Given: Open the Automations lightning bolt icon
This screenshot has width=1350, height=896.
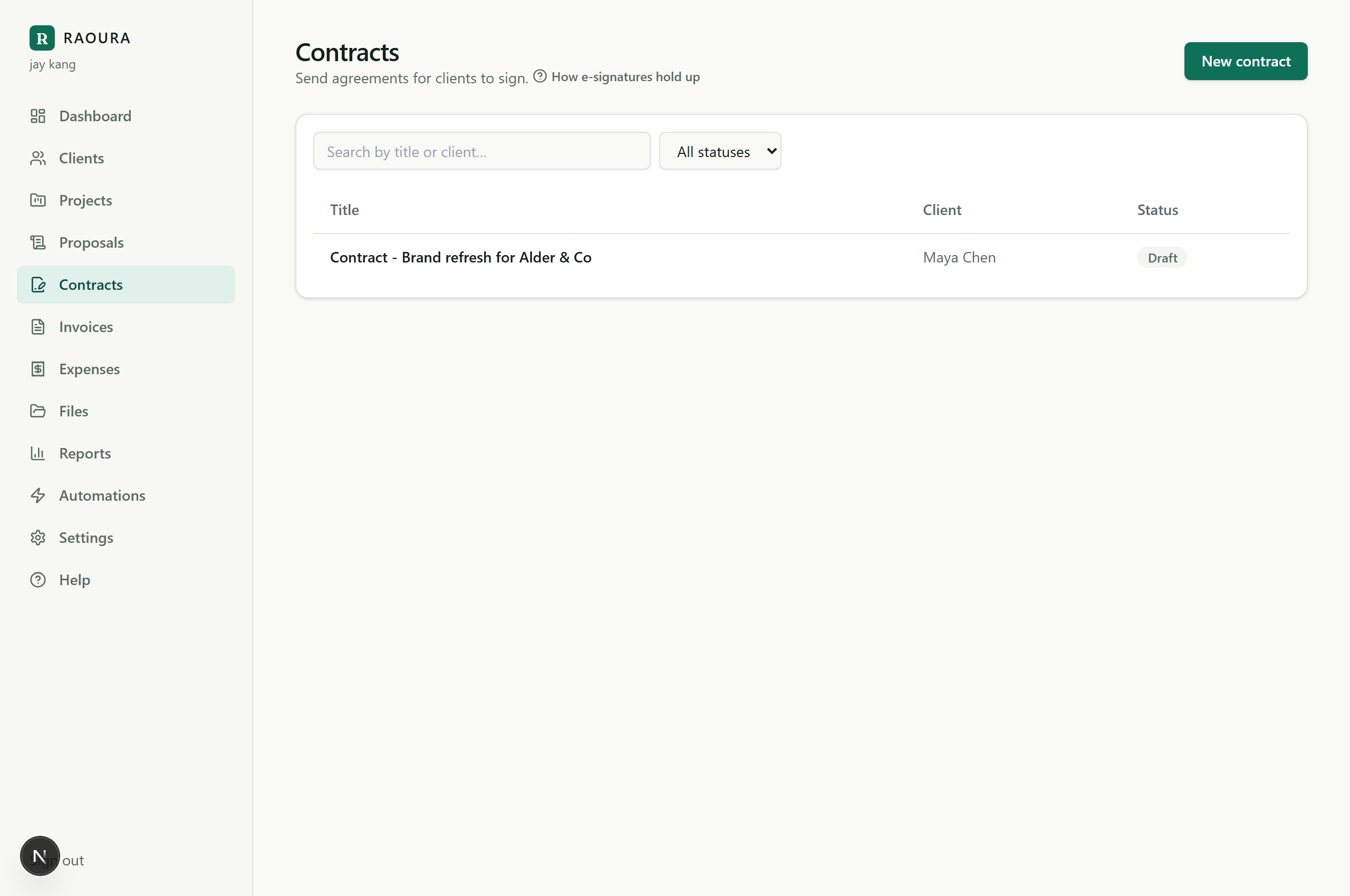Looking at the screenshot, I should click(38, 495).
